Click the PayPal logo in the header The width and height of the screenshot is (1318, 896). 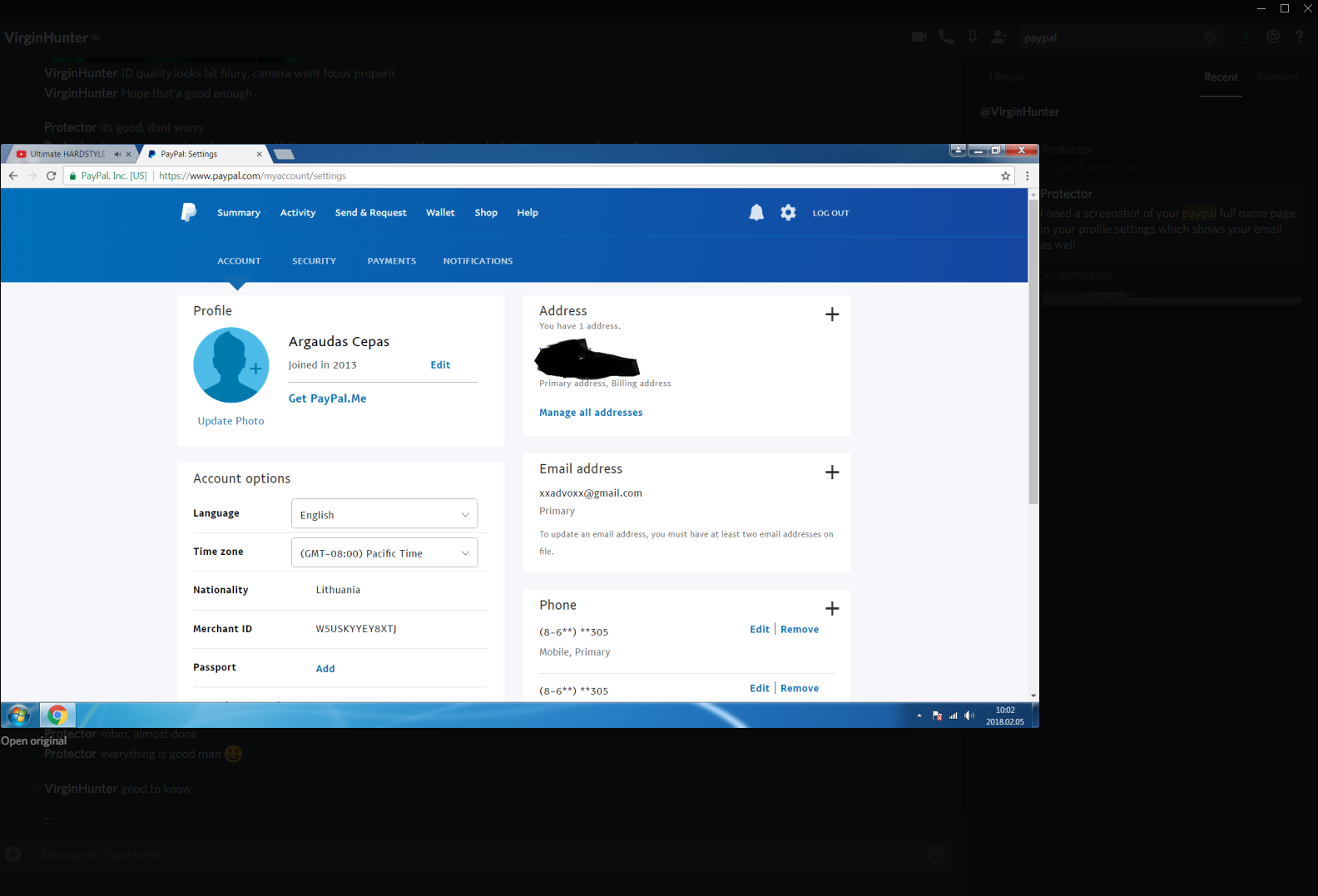tap(189, 212)
